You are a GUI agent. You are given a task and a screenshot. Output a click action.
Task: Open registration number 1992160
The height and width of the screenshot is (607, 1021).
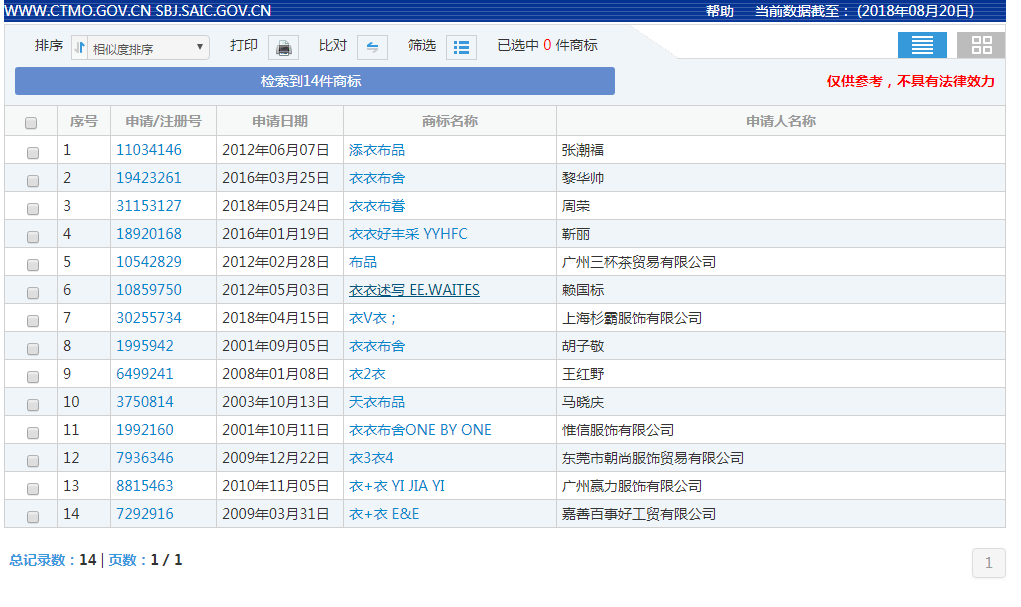pos(145,430)
